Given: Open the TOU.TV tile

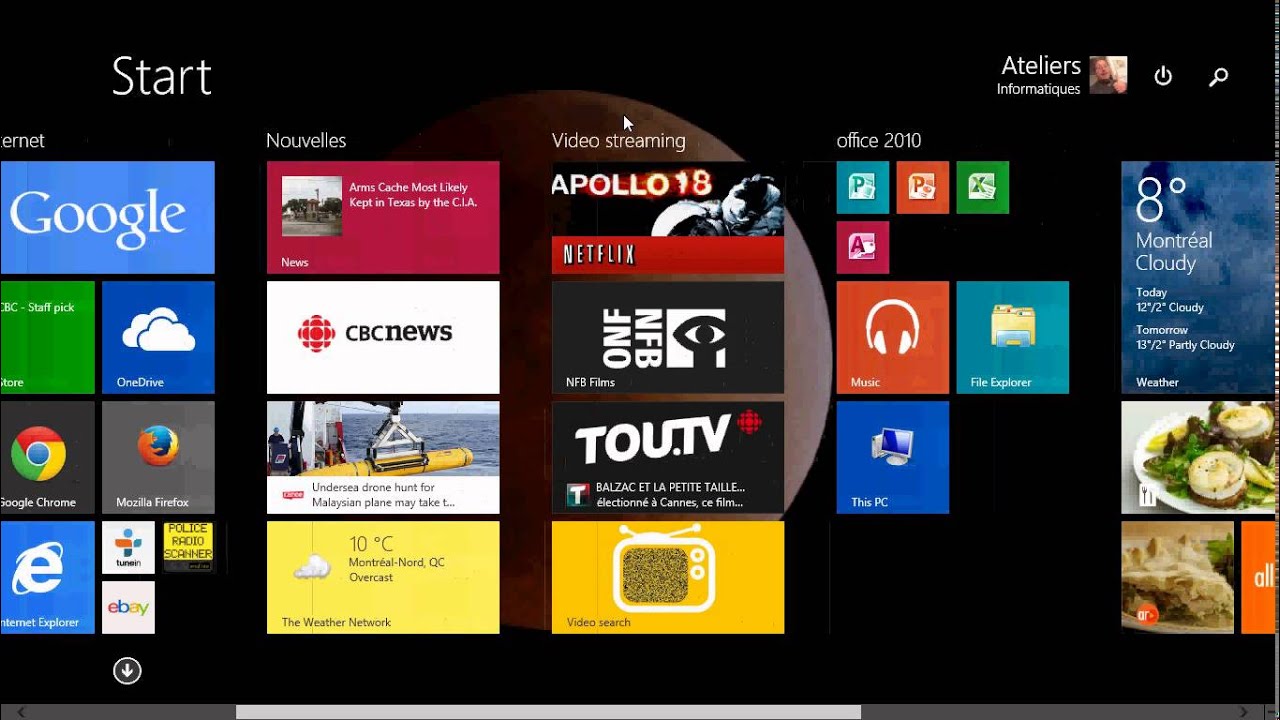Looking at the screenshot, I should pos(668,457).
